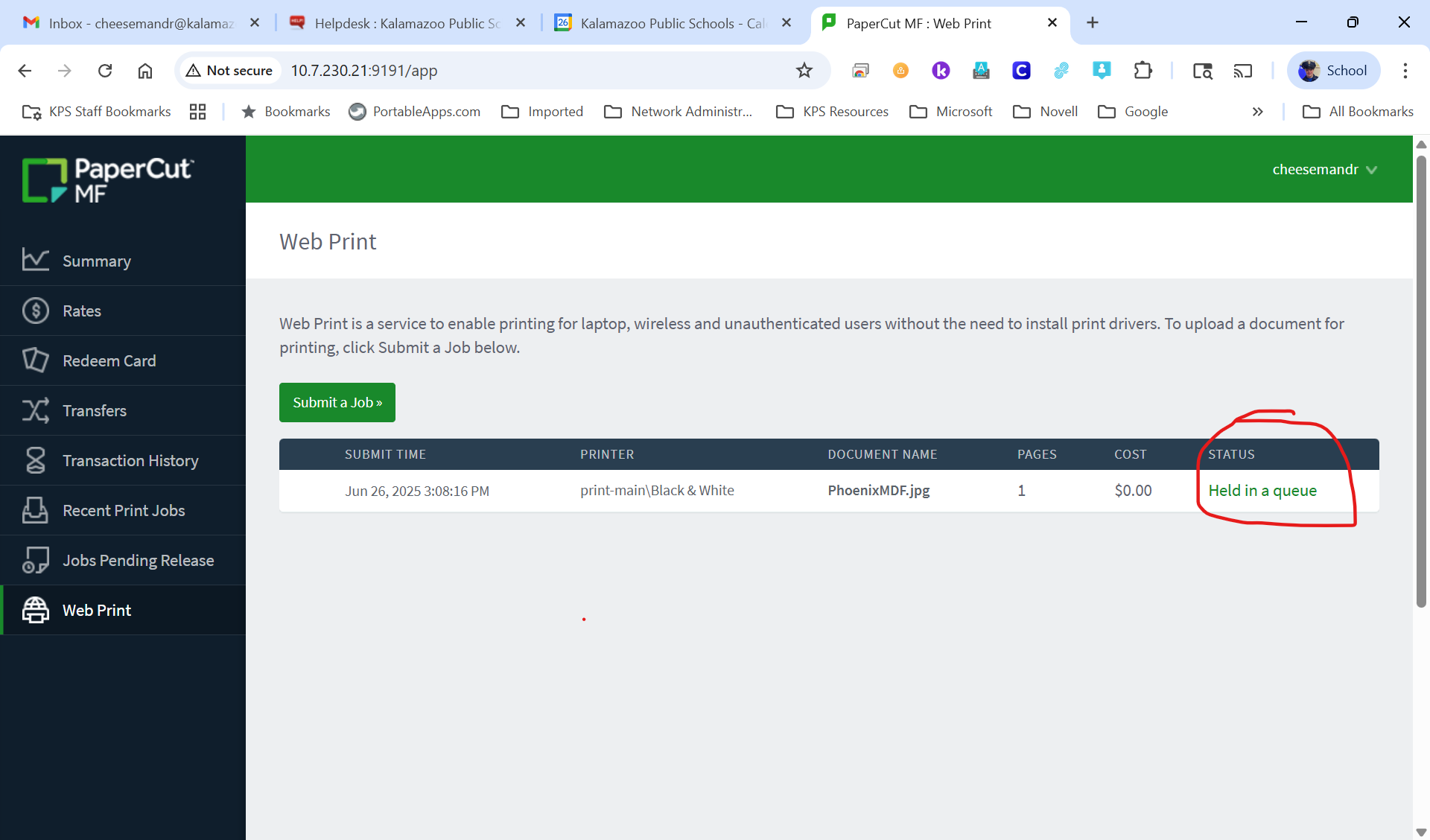Bookmark this page with the star icon
Screen dimensions: 1430x840
(x=804, y=71)
